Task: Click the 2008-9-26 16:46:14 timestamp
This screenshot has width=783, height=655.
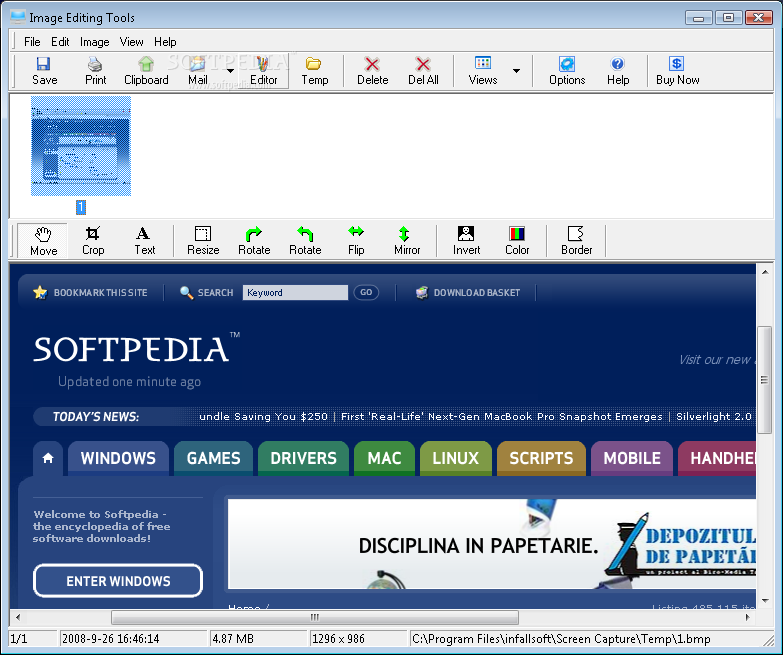Action: pyautogui.click(x=110, y=639)
